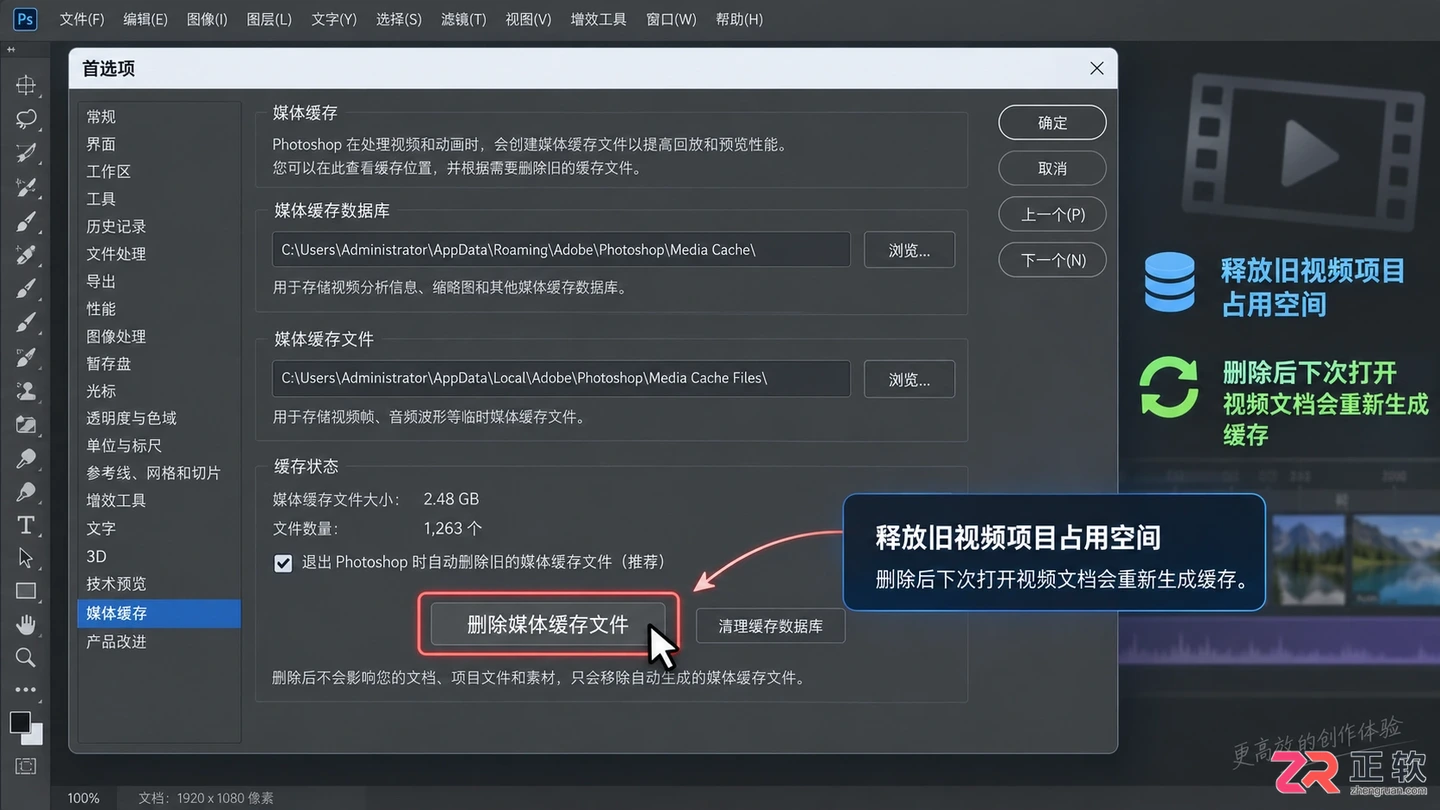1440x810 pixels.
Task: Click the 2.48 GB cache size value
Action: click(451, 499)
